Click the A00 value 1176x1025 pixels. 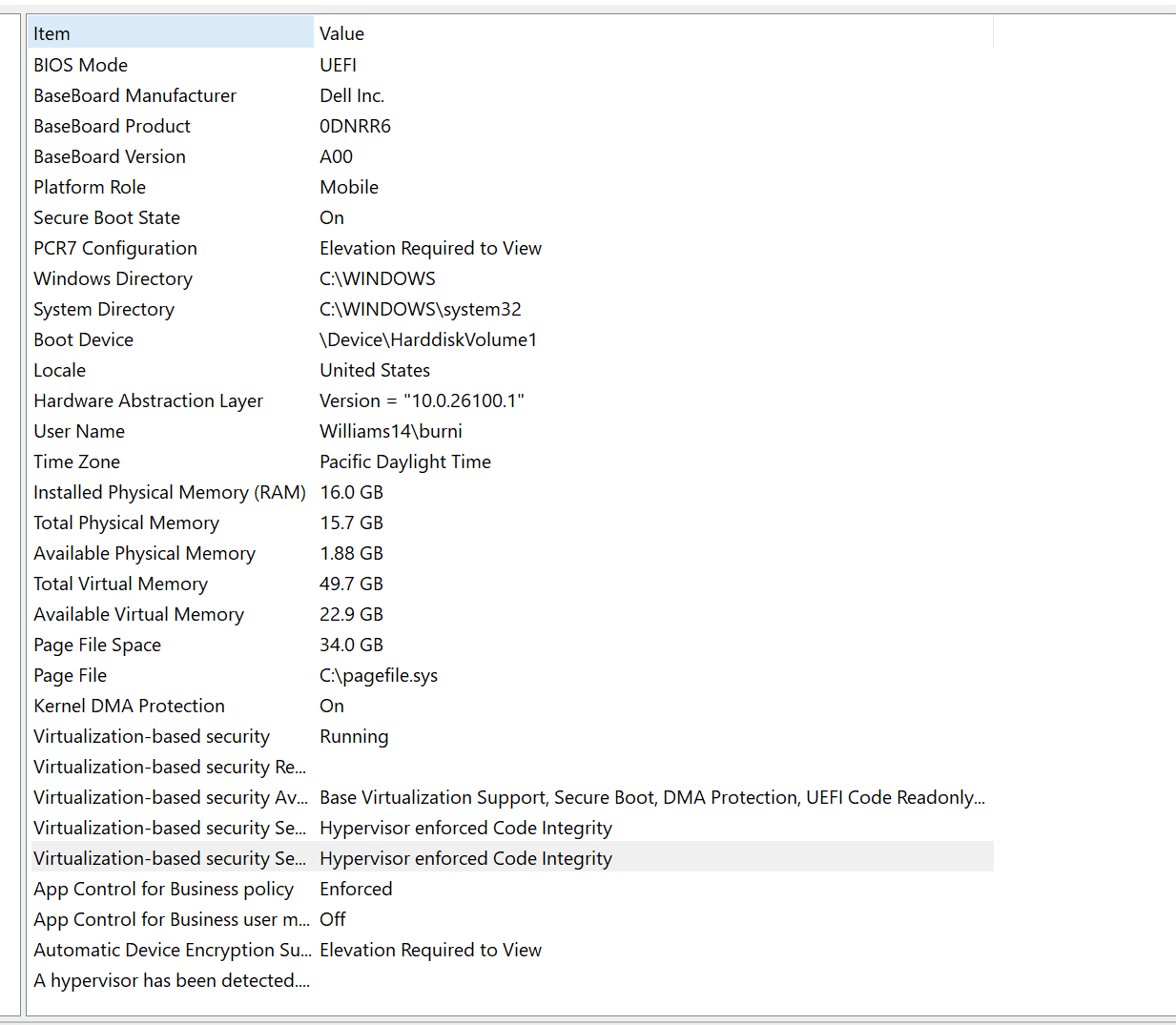pyautogui.click(x=336, y=156)
